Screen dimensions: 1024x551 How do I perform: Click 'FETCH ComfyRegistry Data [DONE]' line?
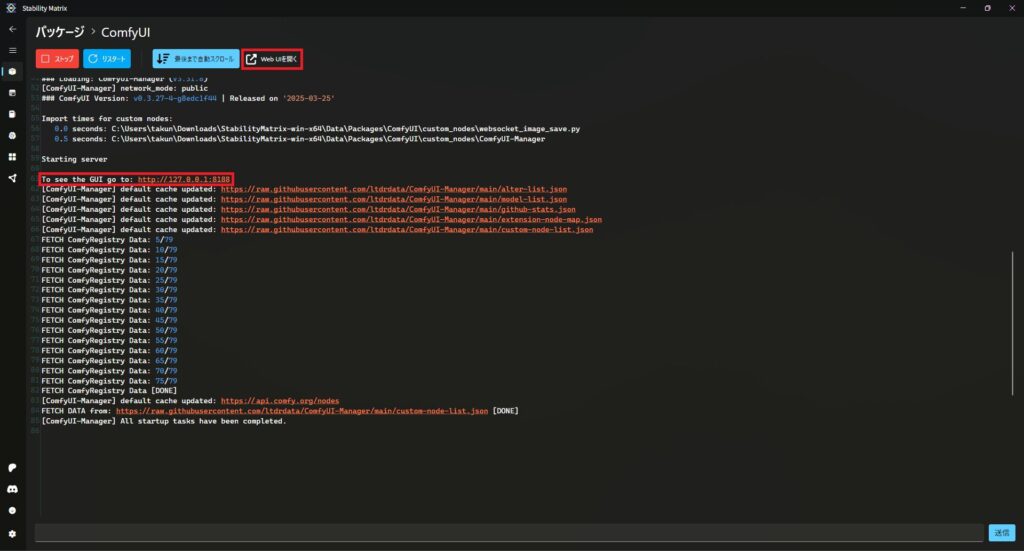[109, 391]
